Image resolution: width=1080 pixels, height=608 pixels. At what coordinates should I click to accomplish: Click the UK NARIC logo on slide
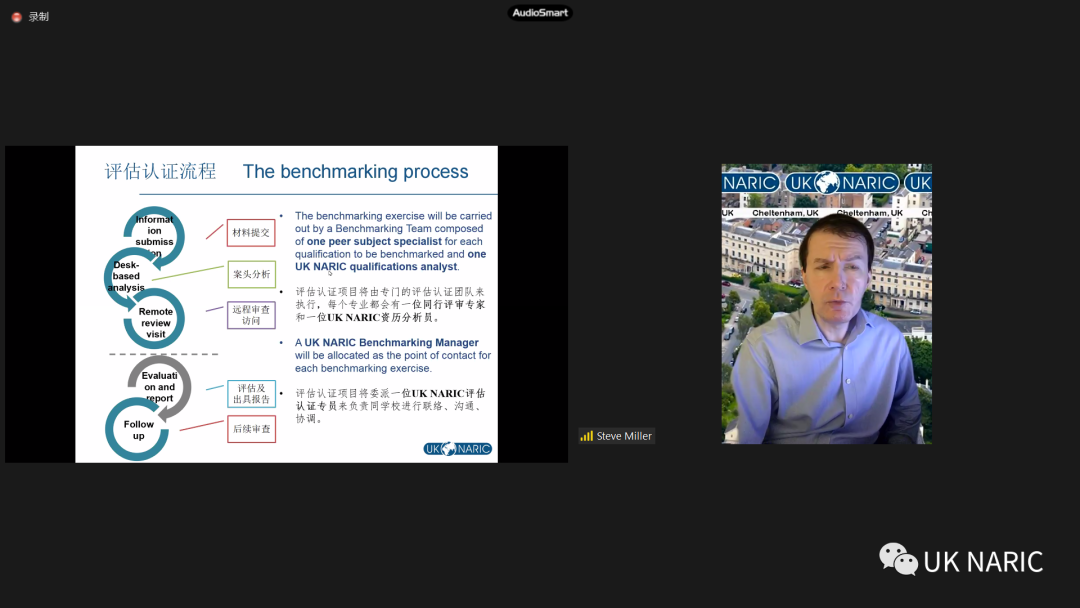coord(457,449)
